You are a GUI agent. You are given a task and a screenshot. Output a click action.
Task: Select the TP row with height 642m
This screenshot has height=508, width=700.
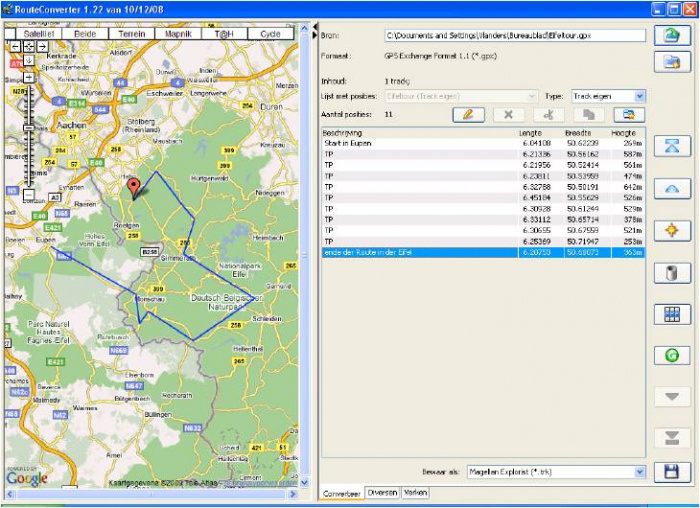click(483, 187)
